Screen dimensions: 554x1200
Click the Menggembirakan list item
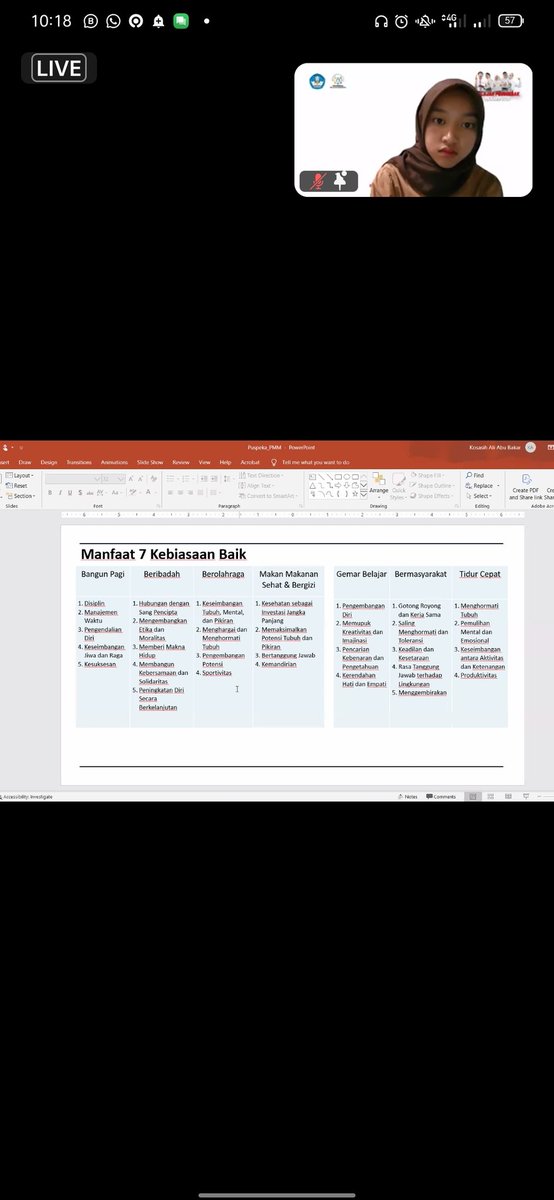pos(422,692)
